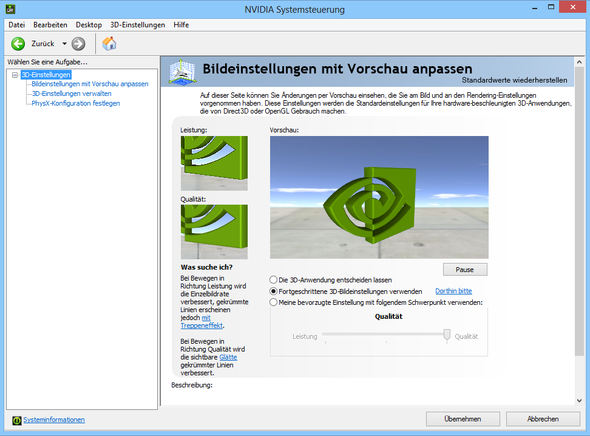
Task: Click the Qualität preview thumbnail
Action: pyautogui.click(x=214, y=232)
